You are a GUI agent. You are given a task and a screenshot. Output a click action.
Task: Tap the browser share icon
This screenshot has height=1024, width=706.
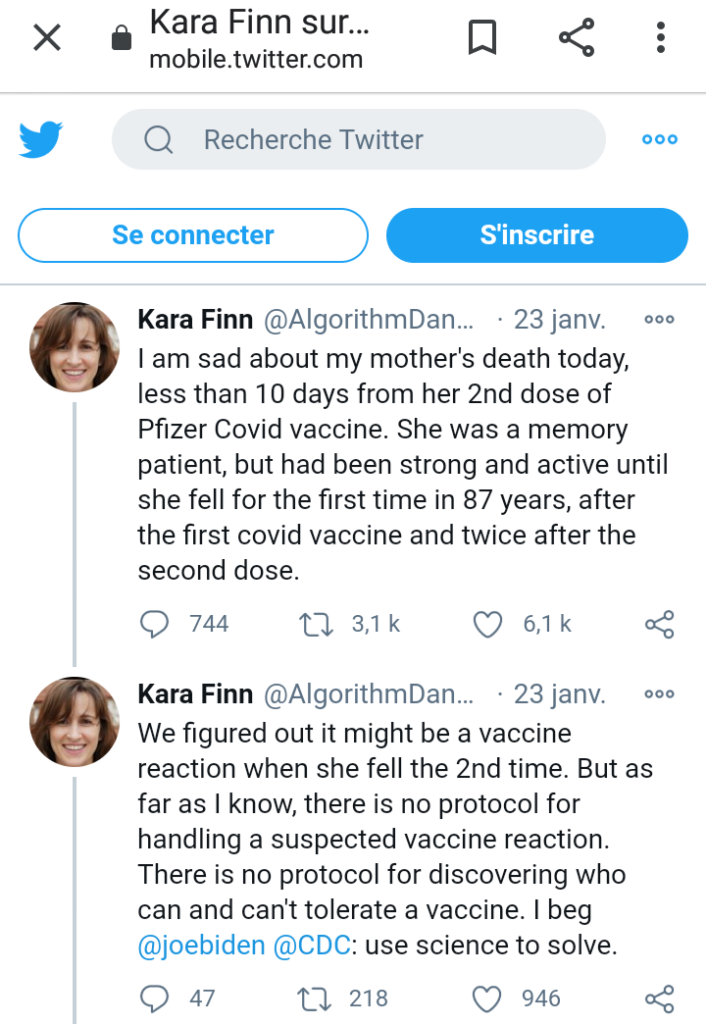(x=576, y=38)
